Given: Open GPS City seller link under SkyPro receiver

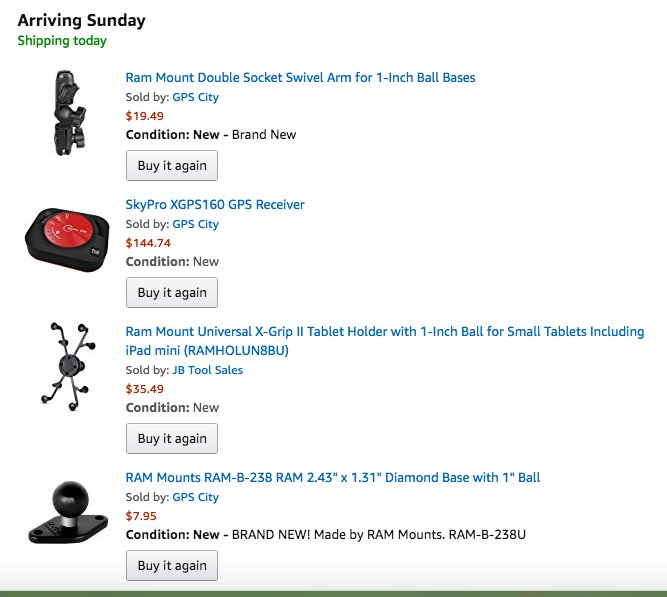Looking at the screenshot, I should (195, 224).
